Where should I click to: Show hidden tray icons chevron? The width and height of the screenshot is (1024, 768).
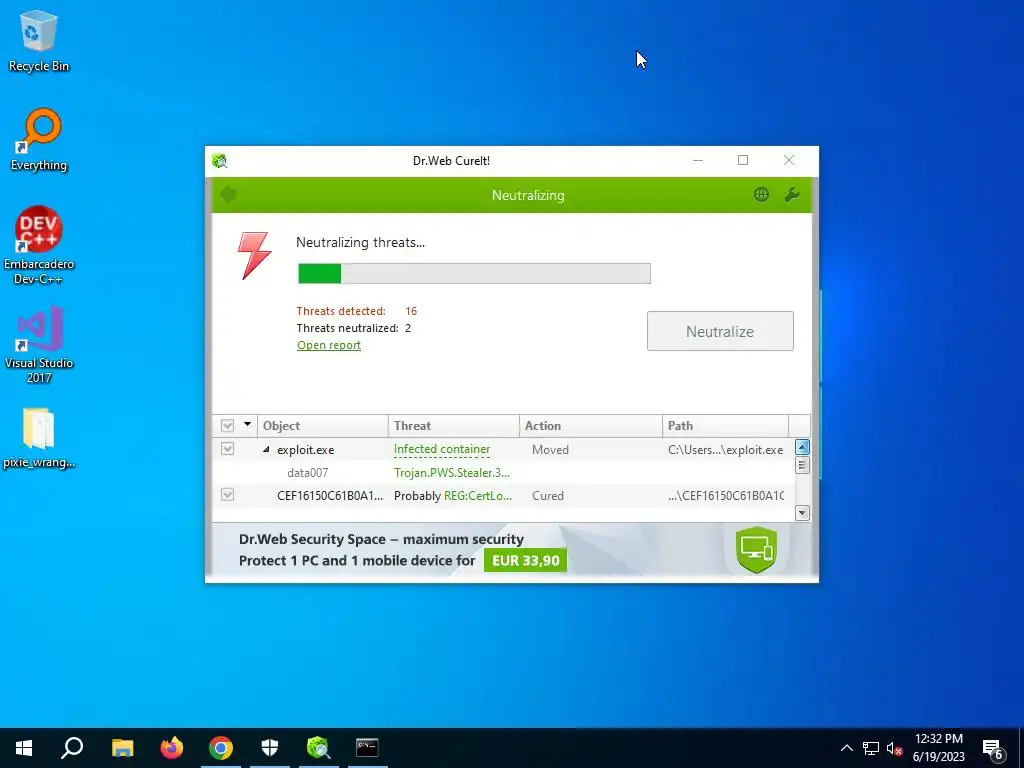pyautogui.click(x=846, y=748)
